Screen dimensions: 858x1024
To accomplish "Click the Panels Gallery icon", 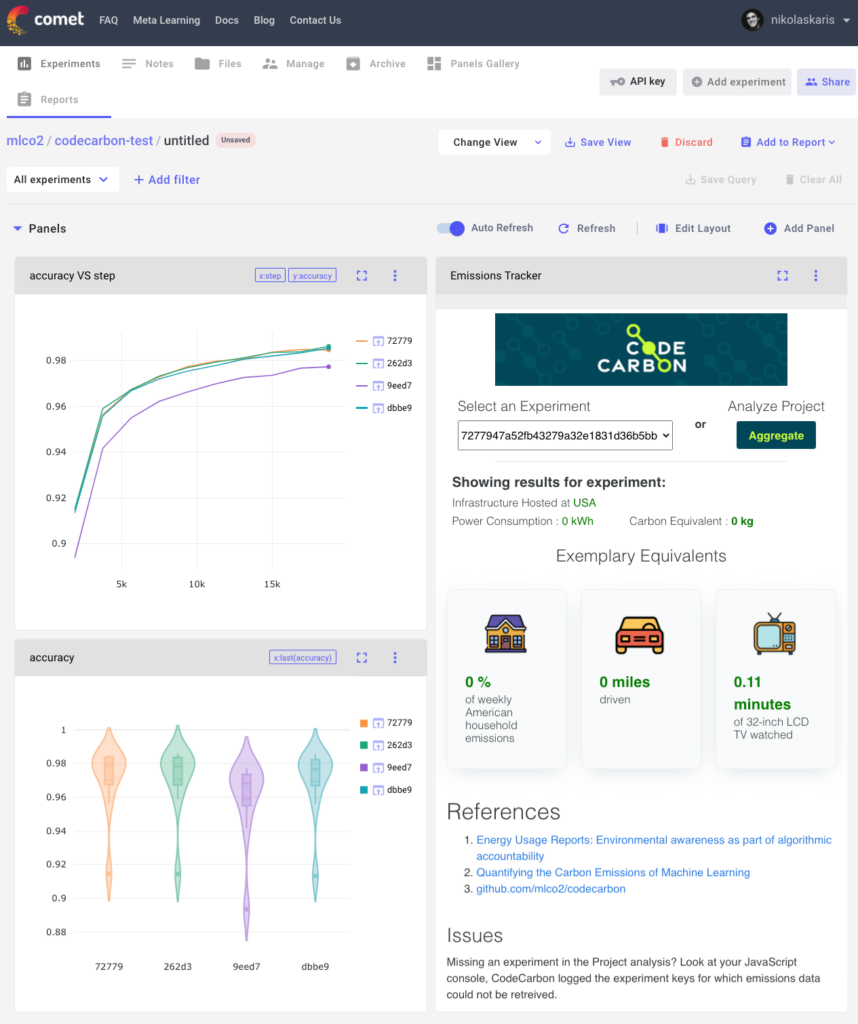I will (435, 63).
